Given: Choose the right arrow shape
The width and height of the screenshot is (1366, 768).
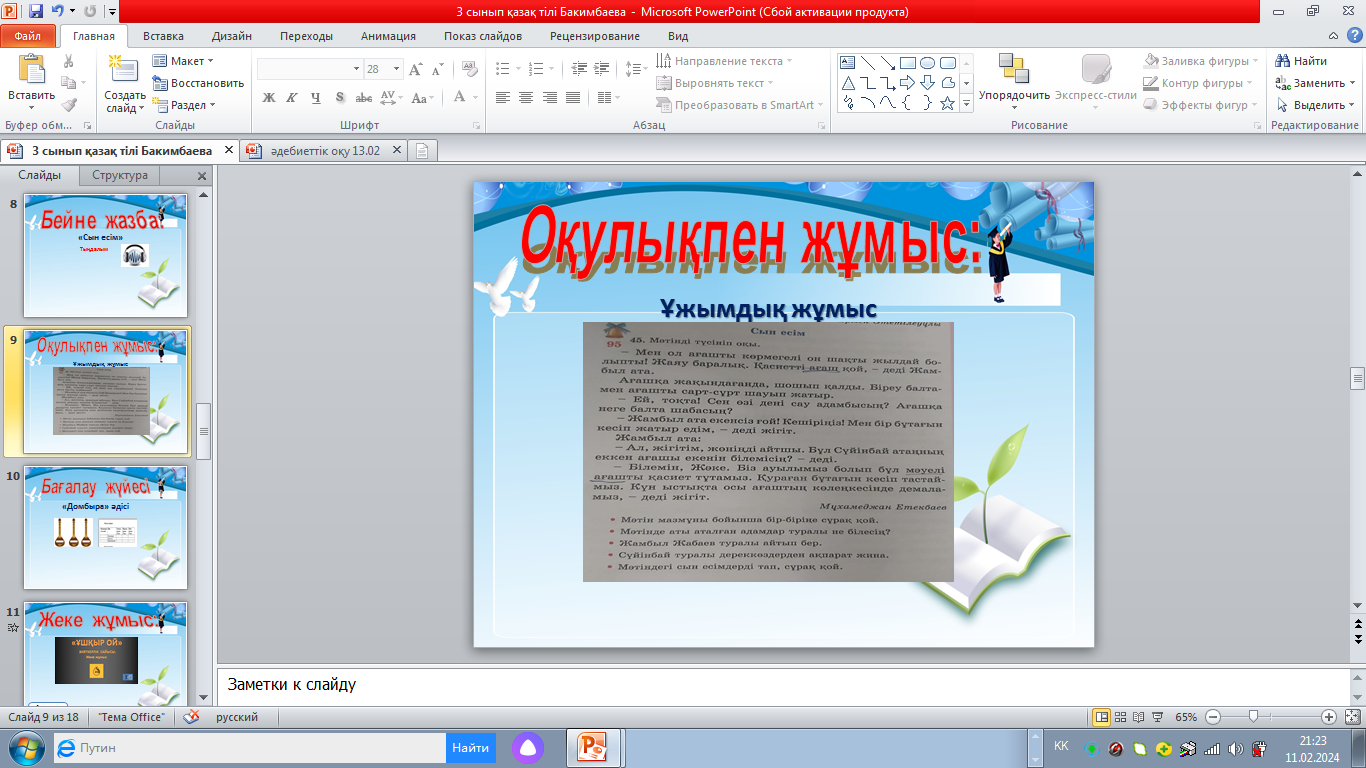Looking at the screenshot, I should [907, 83].
